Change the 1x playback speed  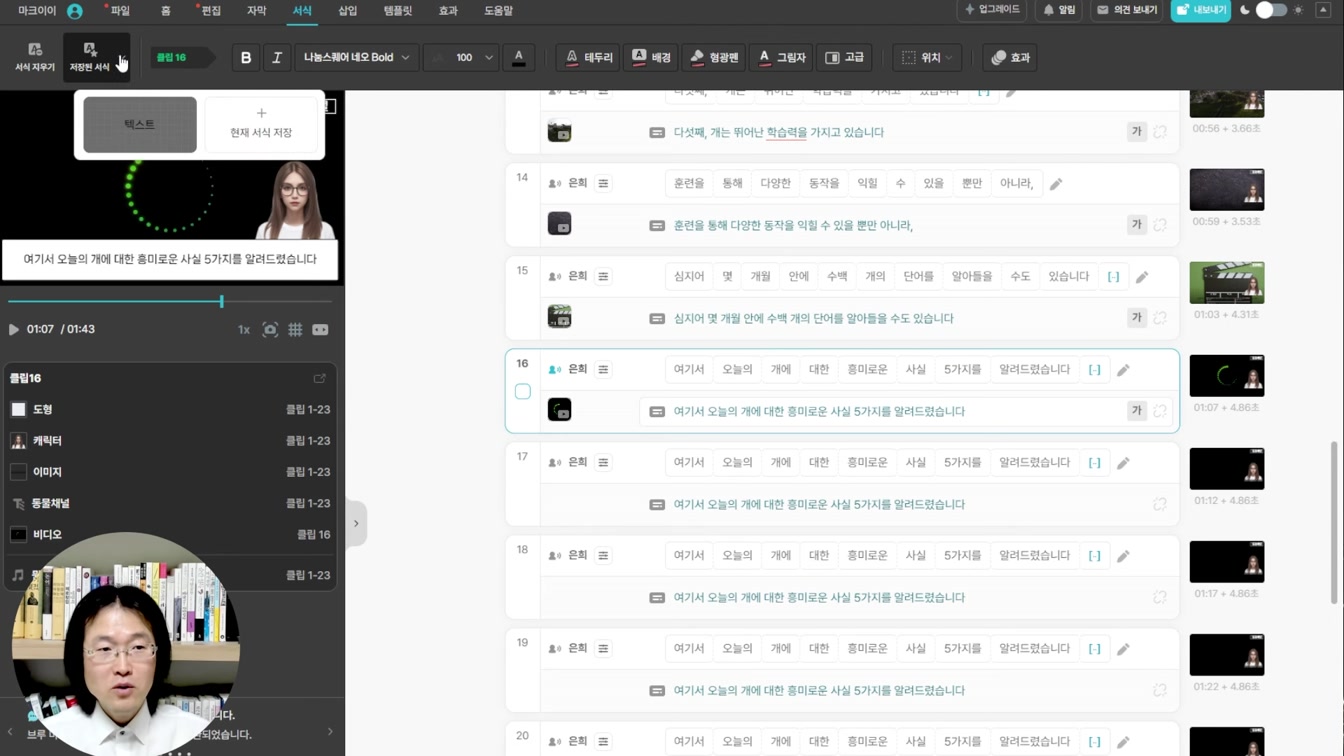coord(243,329)
